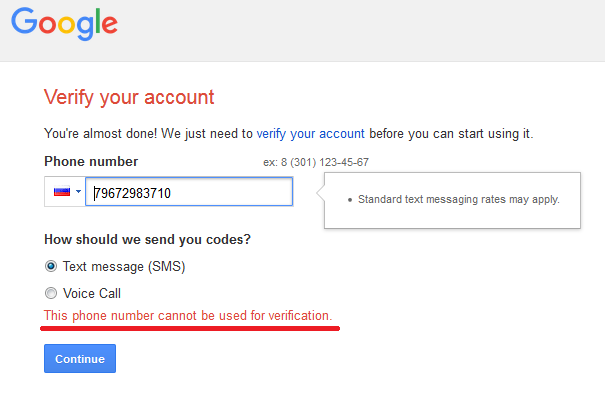Image resolution: width=605 pixels, height=404 pixels.
Task: Click the "Voice Call" option label
Action: 91,293
